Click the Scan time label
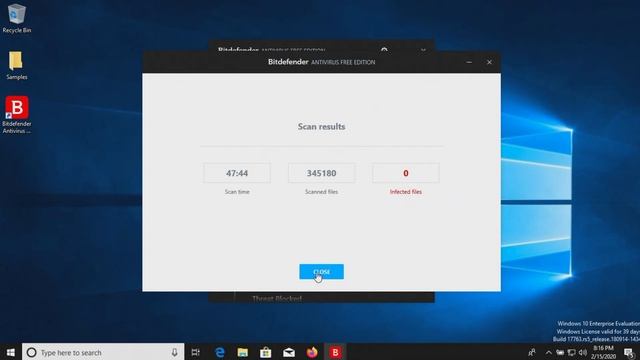This screenshot has height=360, width=640. click(237, 192)
